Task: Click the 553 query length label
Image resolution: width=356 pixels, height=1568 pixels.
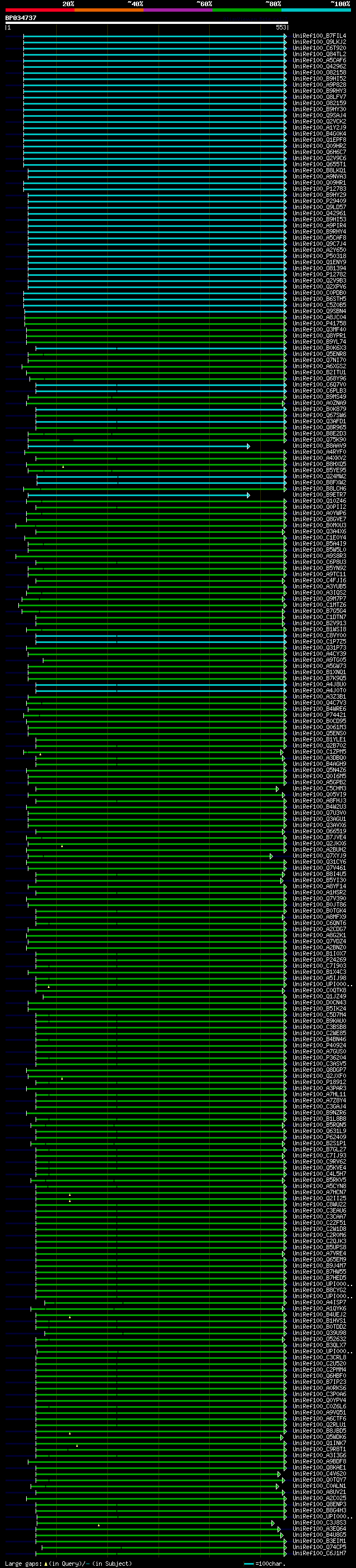Action: point(280,27)
